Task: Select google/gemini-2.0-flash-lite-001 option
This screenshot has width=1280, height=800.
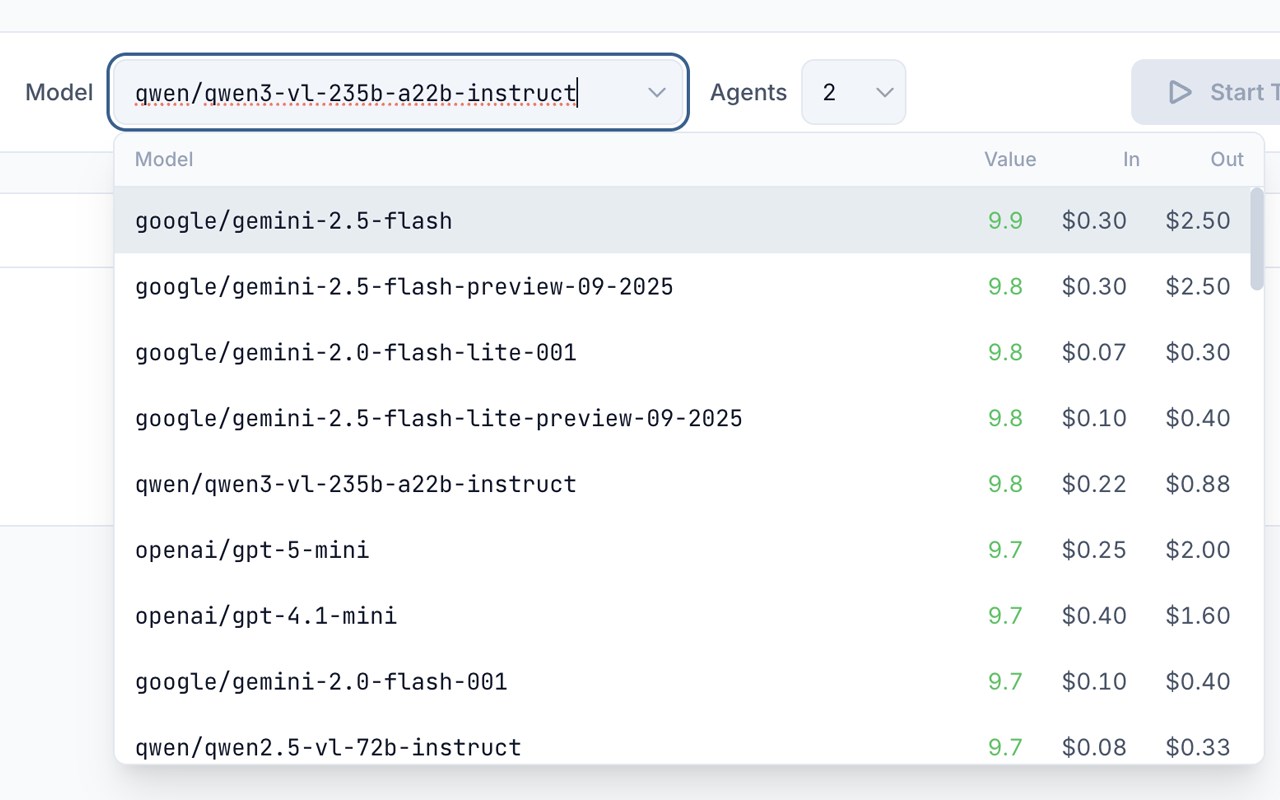Action: (356, 353)
